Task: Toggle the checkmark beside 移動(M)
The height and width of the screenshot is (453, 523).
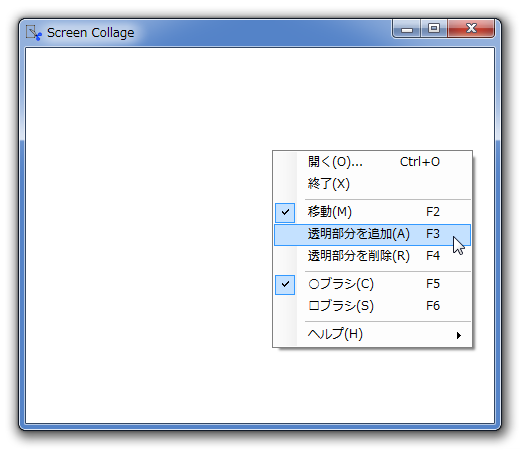Action: click(285, 212)
